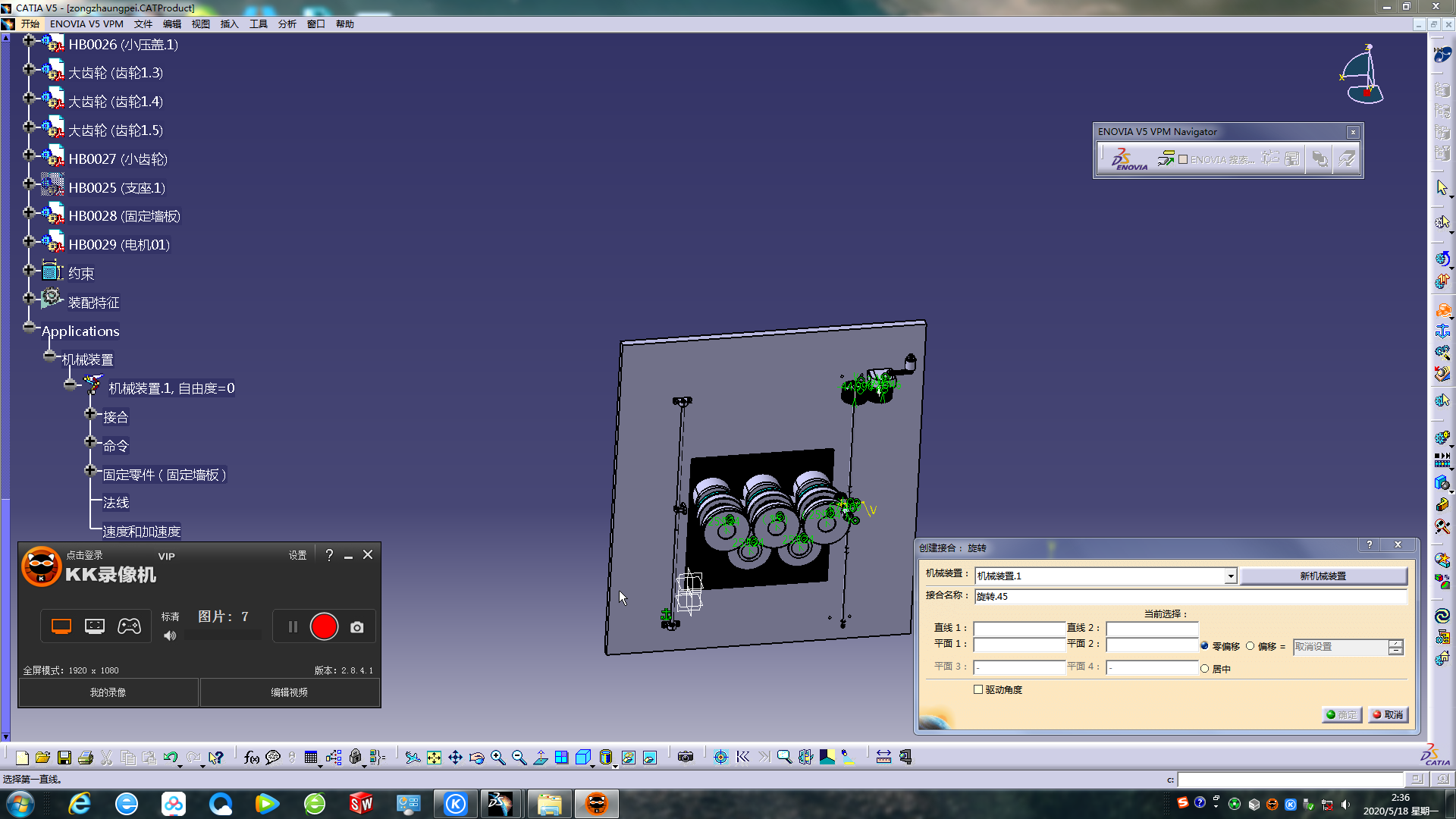Click the 直线 1 input field

(x=1019, y=629)
